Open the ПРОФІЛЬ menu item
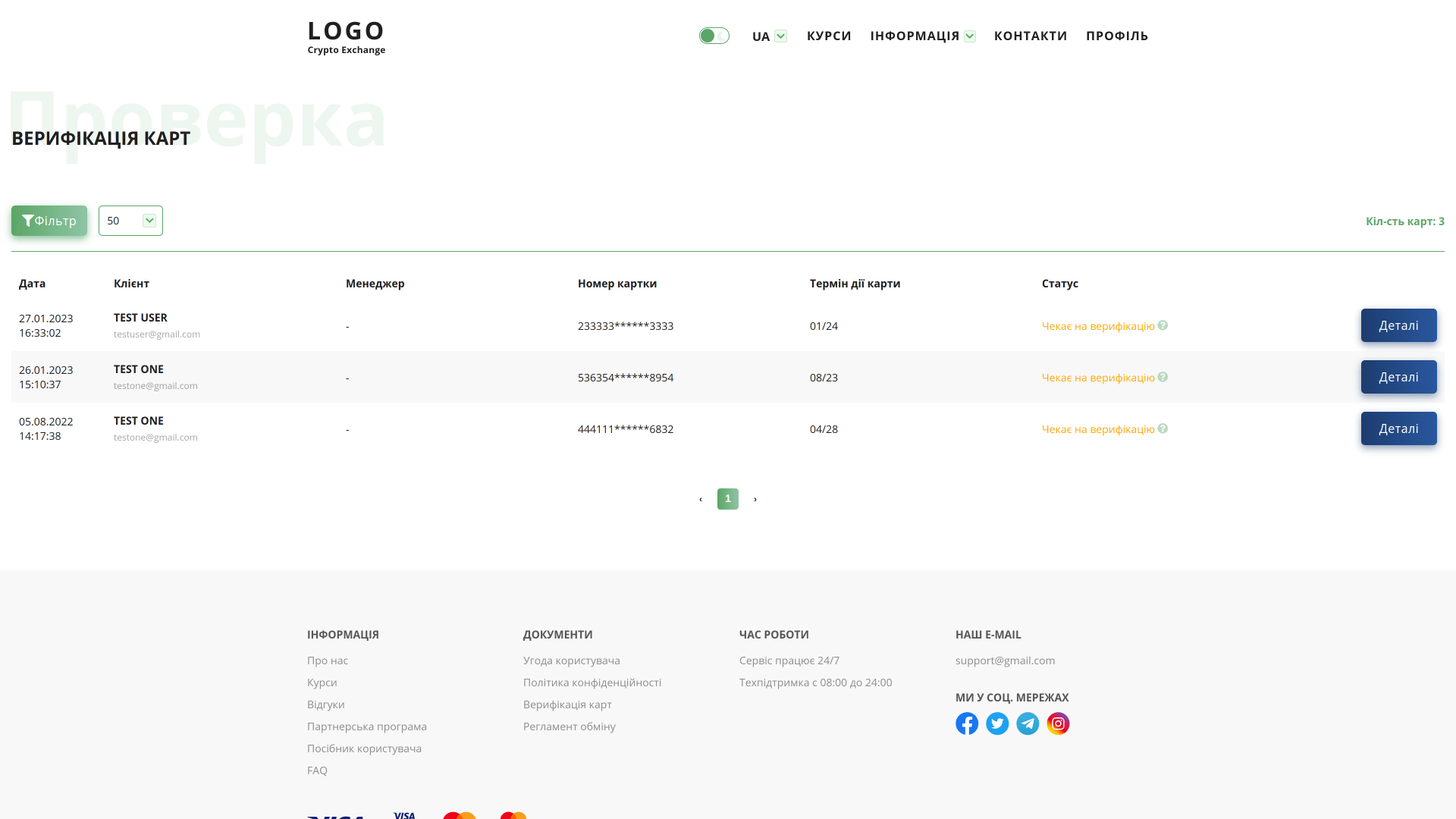1456x819 pixels. click(x=1117, y=36)
